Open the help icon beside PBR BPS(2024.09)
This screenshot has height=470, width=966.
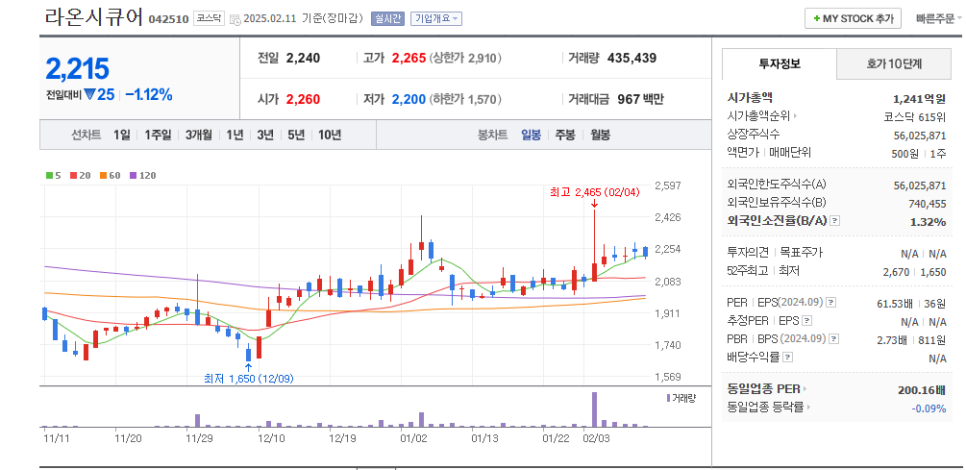[x=835, y=339]
